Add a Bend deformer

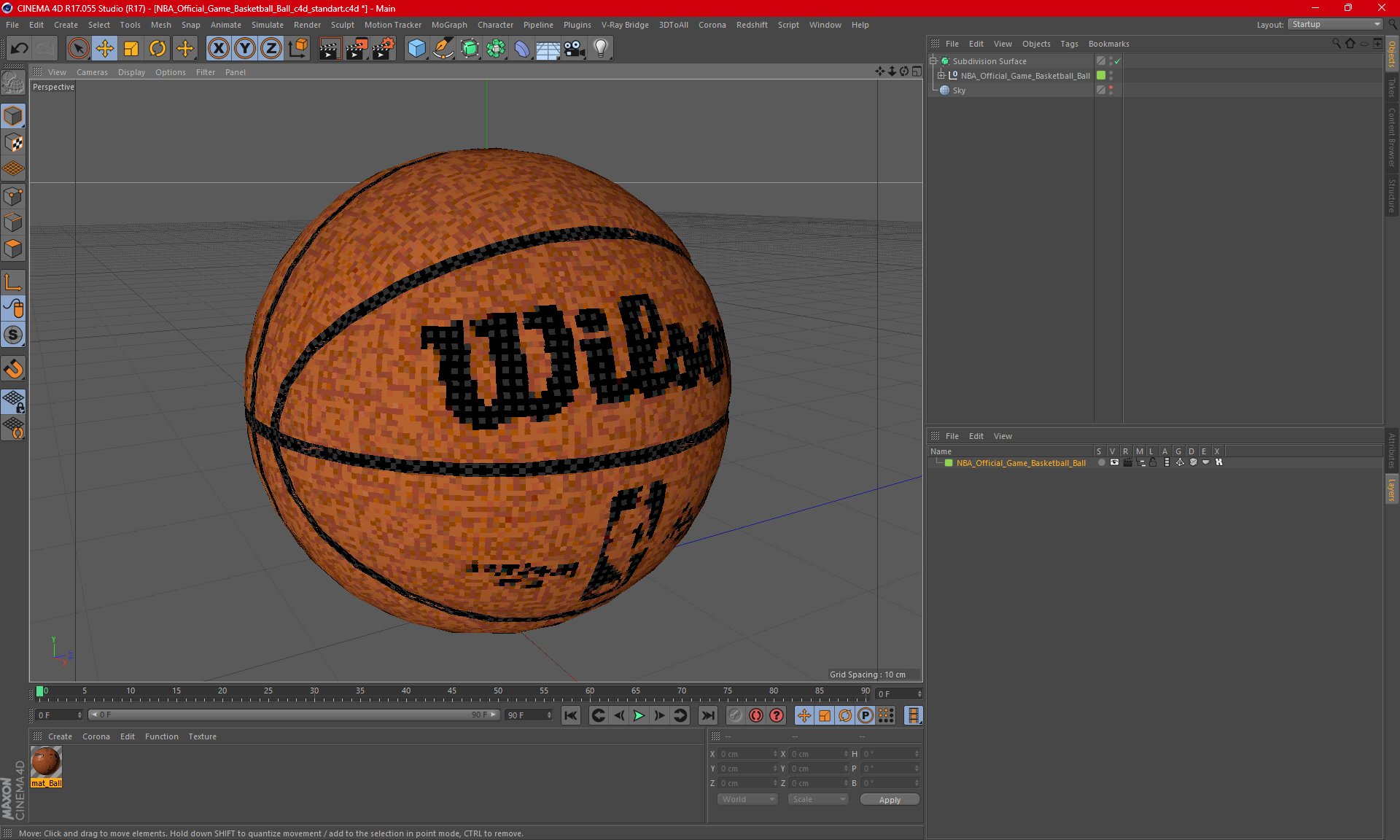(522, 49)
